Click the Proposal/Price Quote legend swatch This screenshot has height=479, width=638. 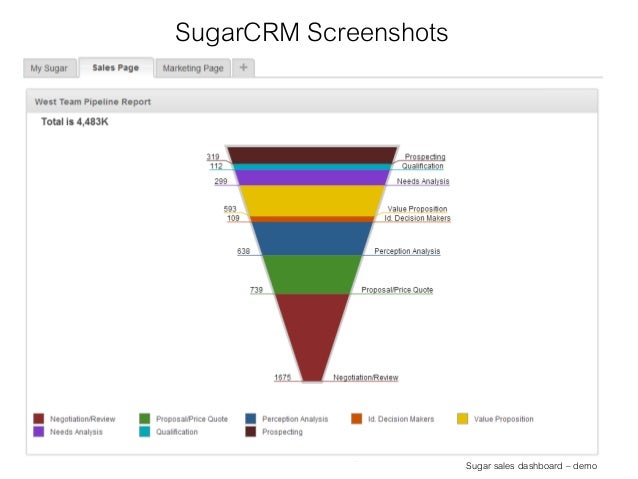(x=144, y=419)
